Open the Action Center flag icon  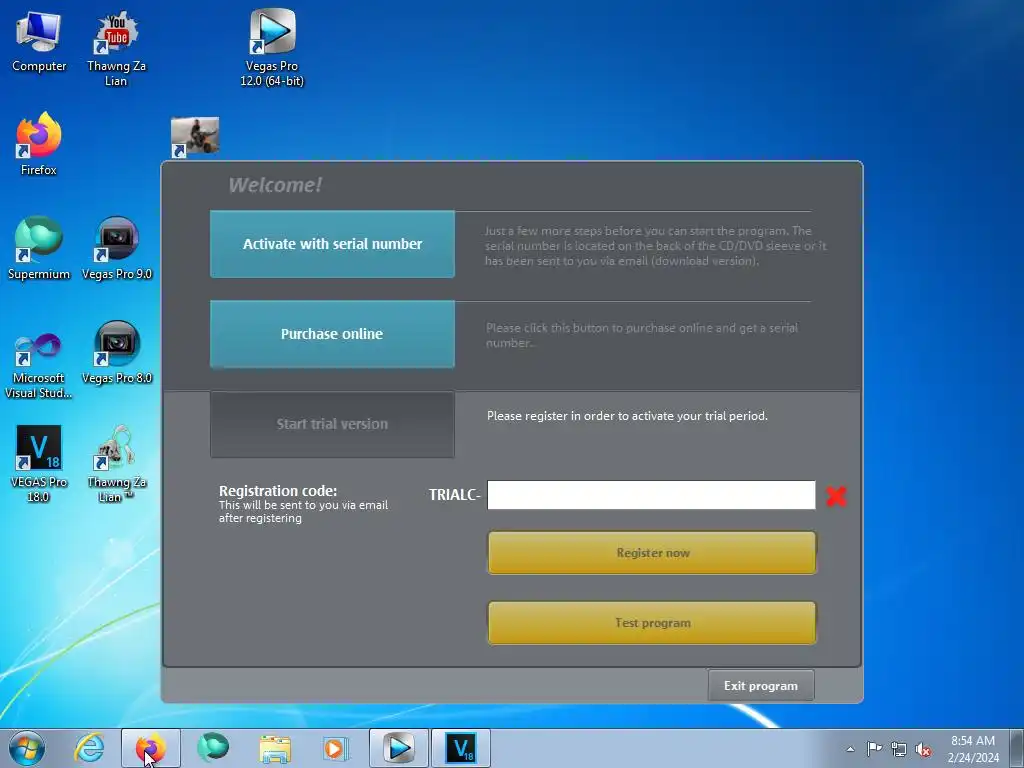[874, 748]
